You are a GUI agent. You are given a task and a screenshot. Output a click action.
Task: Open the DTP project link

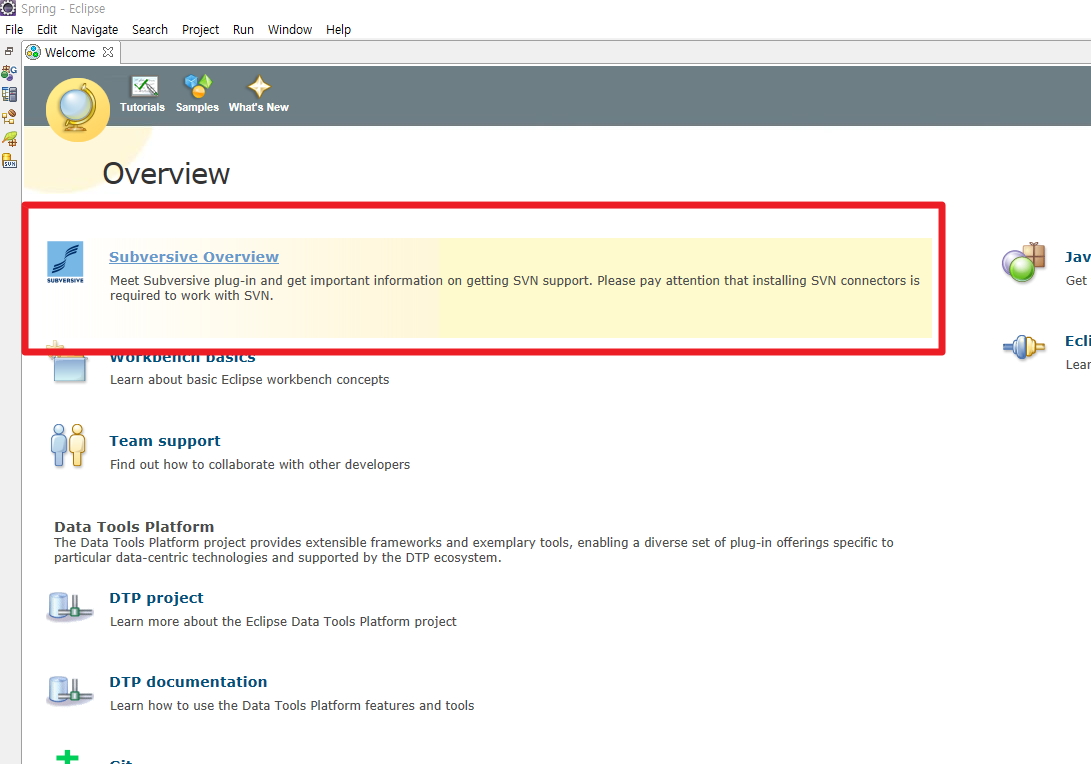click(x=157, y=598)
